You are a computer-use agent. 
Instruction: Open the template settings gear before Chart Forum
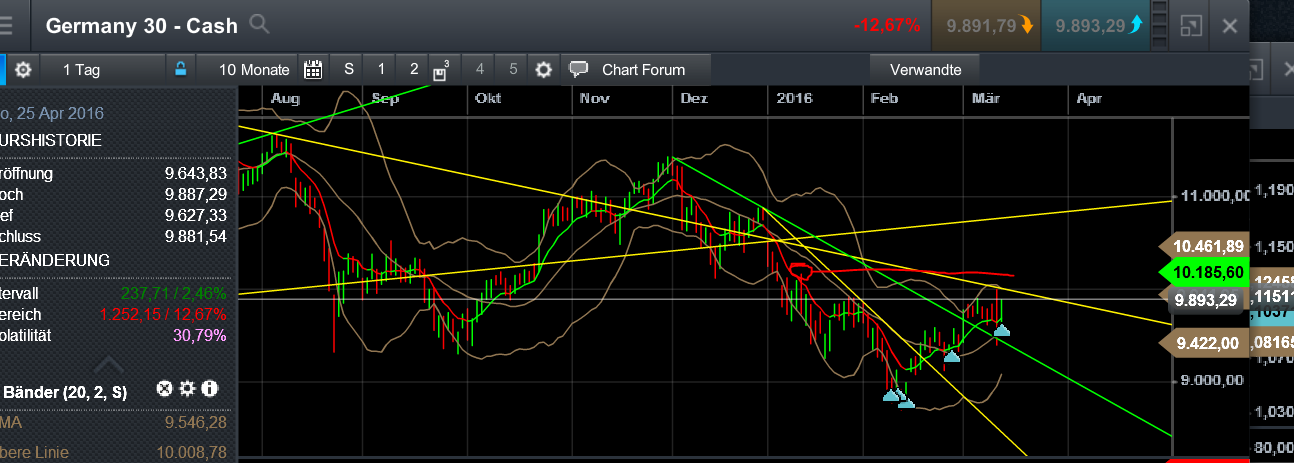pyautogui.click(x=543, y=69)
